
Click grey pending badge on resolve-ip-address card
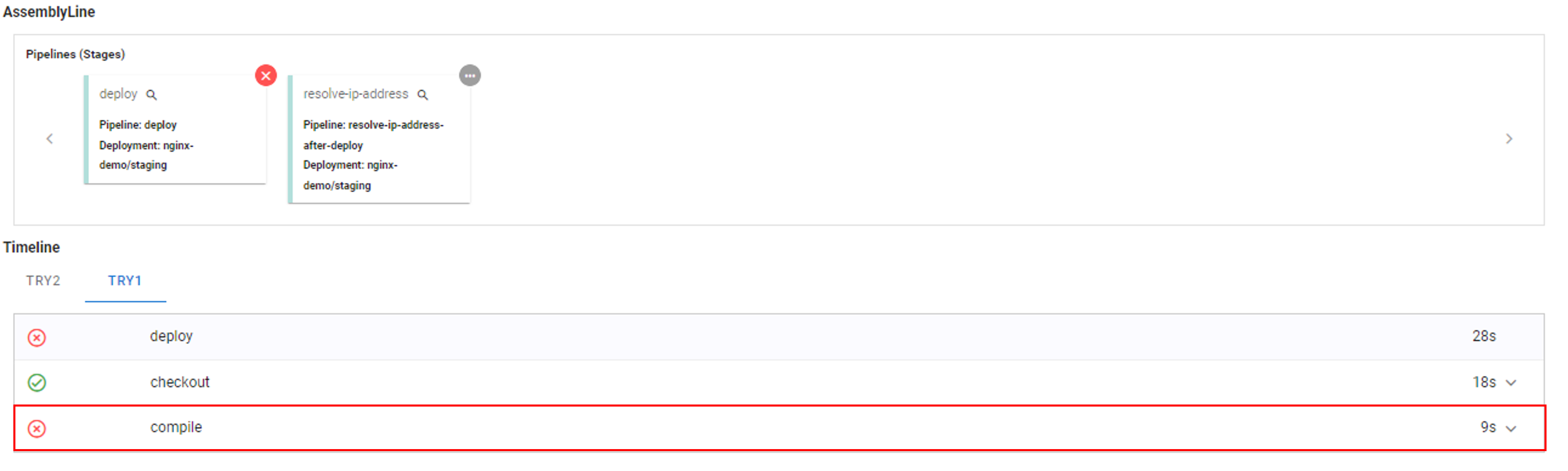pyautogui.click(x=469, y=75)
